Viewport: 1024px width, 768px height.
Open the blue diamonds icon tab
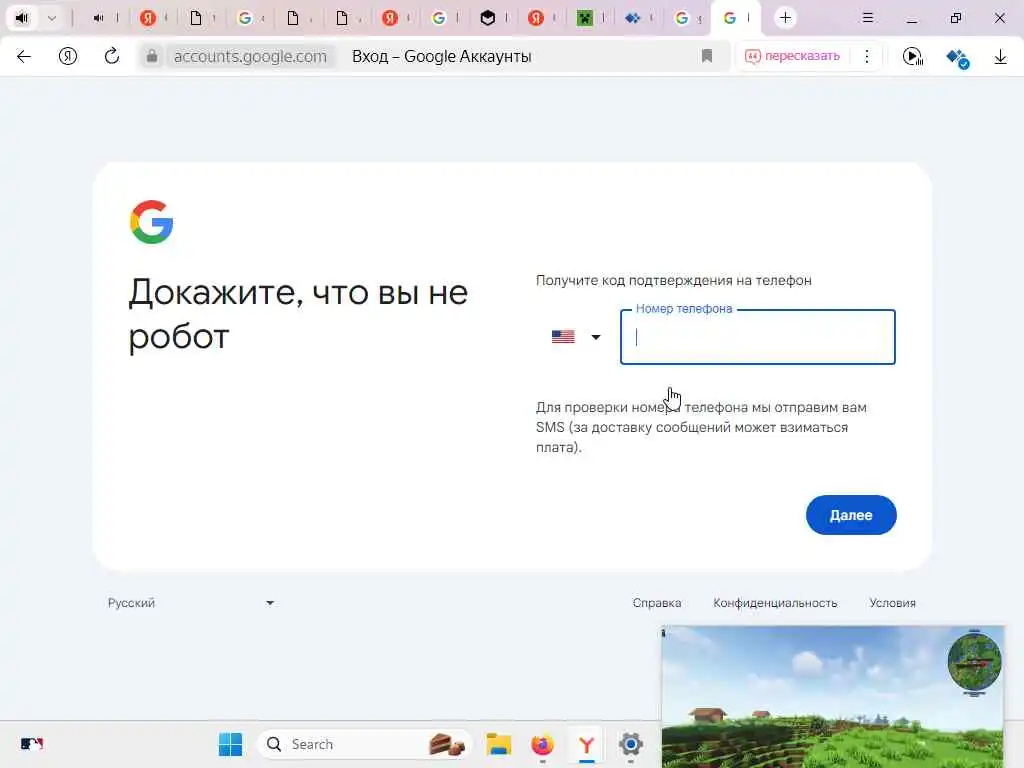point(632,18)
